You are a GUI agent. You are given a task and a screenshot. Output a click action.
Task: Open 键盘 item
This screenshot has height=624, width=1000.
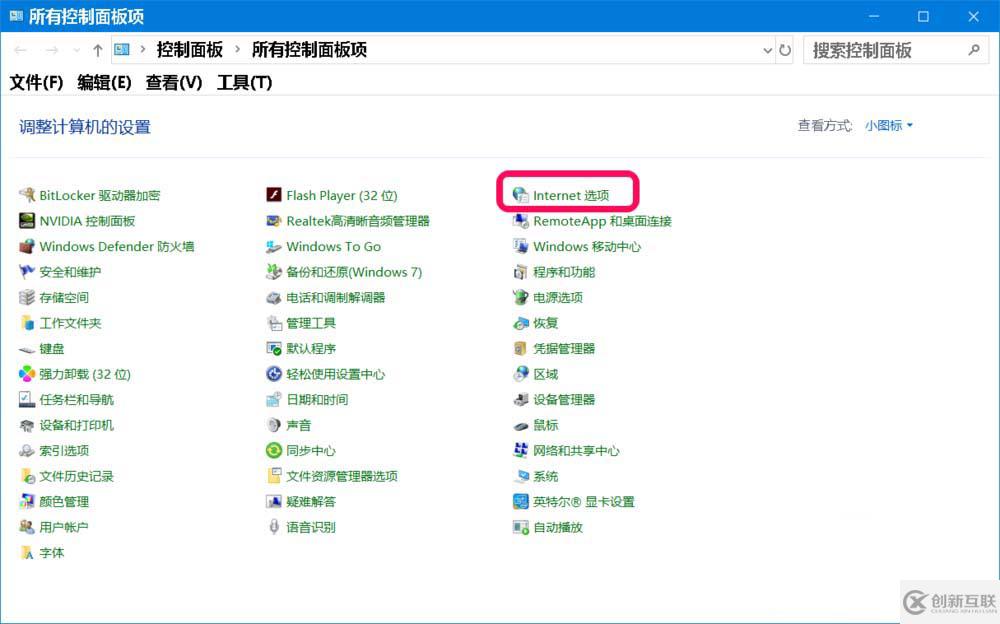click(x=52, y=348)
